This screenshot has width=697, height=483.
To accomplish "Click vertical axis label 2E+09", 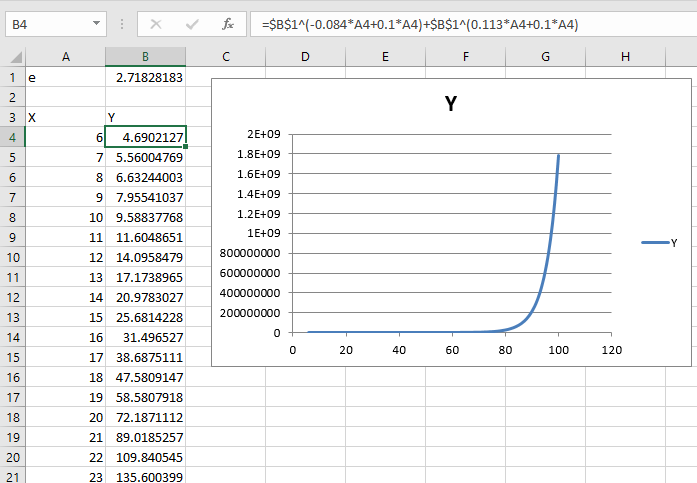I will click(x=264, y=134).
